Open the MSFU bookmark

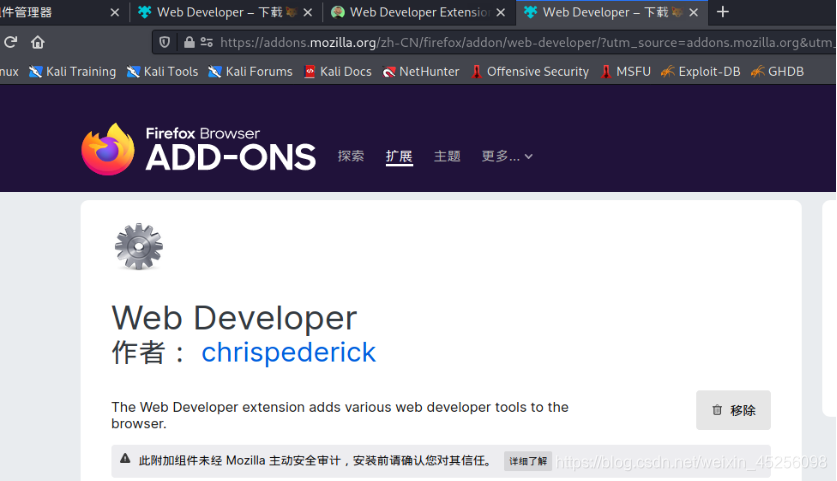click(x=625, y=72)
